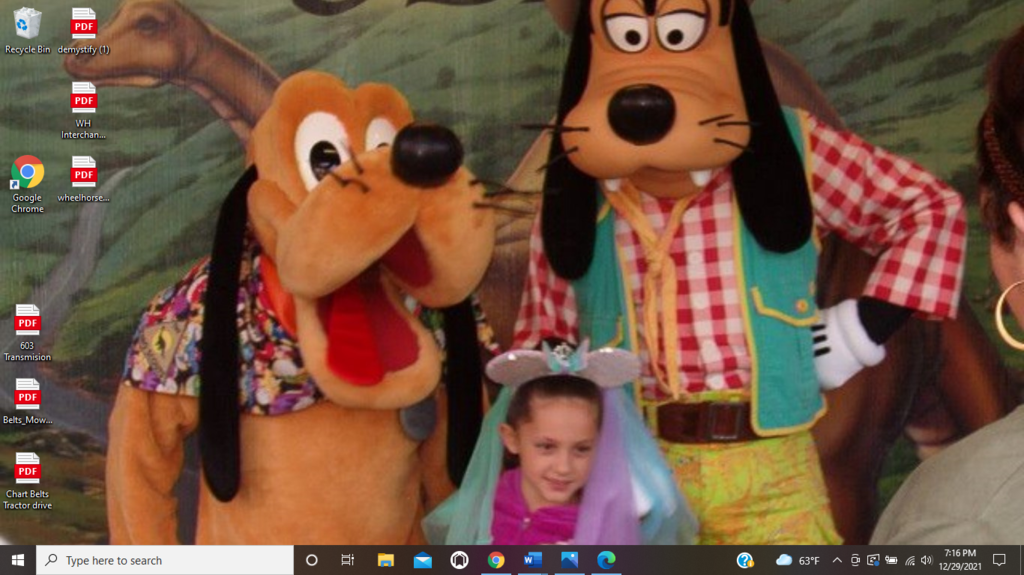
Task: Switch to Photos app on the taskbar
Action: coord(569,560)
